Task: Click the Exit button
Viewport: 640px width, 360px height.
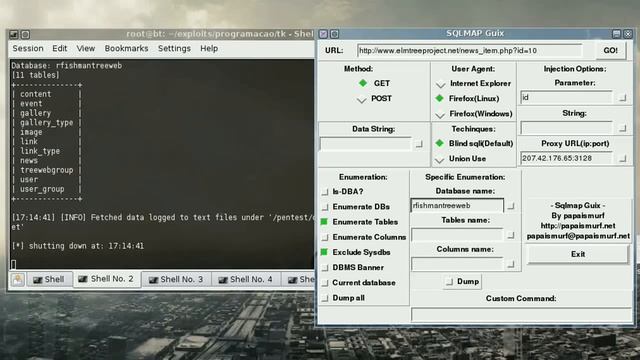Action: click(578, 254)
